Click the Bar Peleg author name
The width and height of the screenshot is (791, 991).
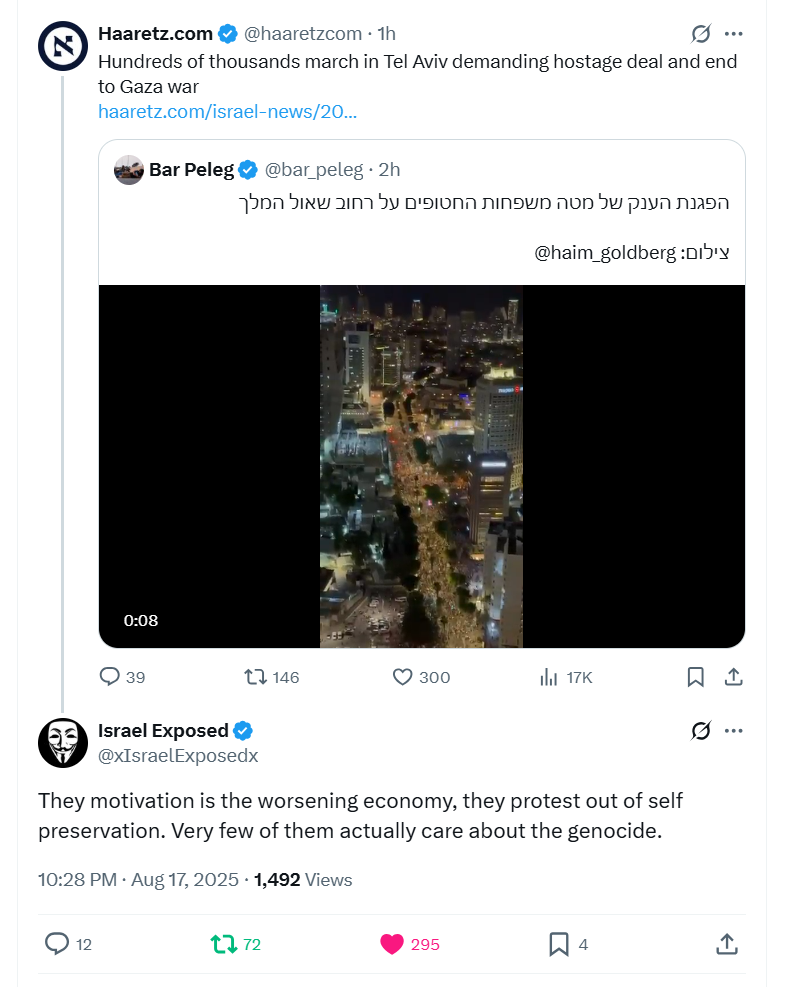click(x=191, y=170)
